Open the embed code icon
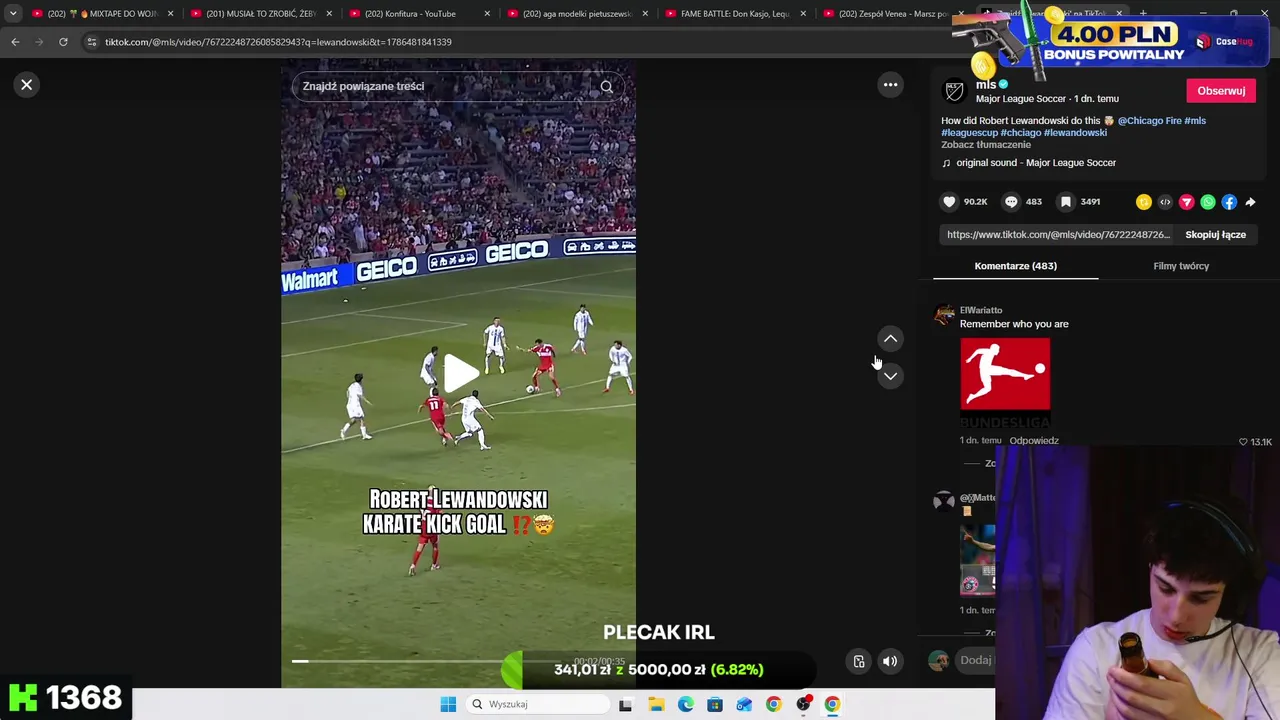1280x720 pixels. [x=1165, y=202]
